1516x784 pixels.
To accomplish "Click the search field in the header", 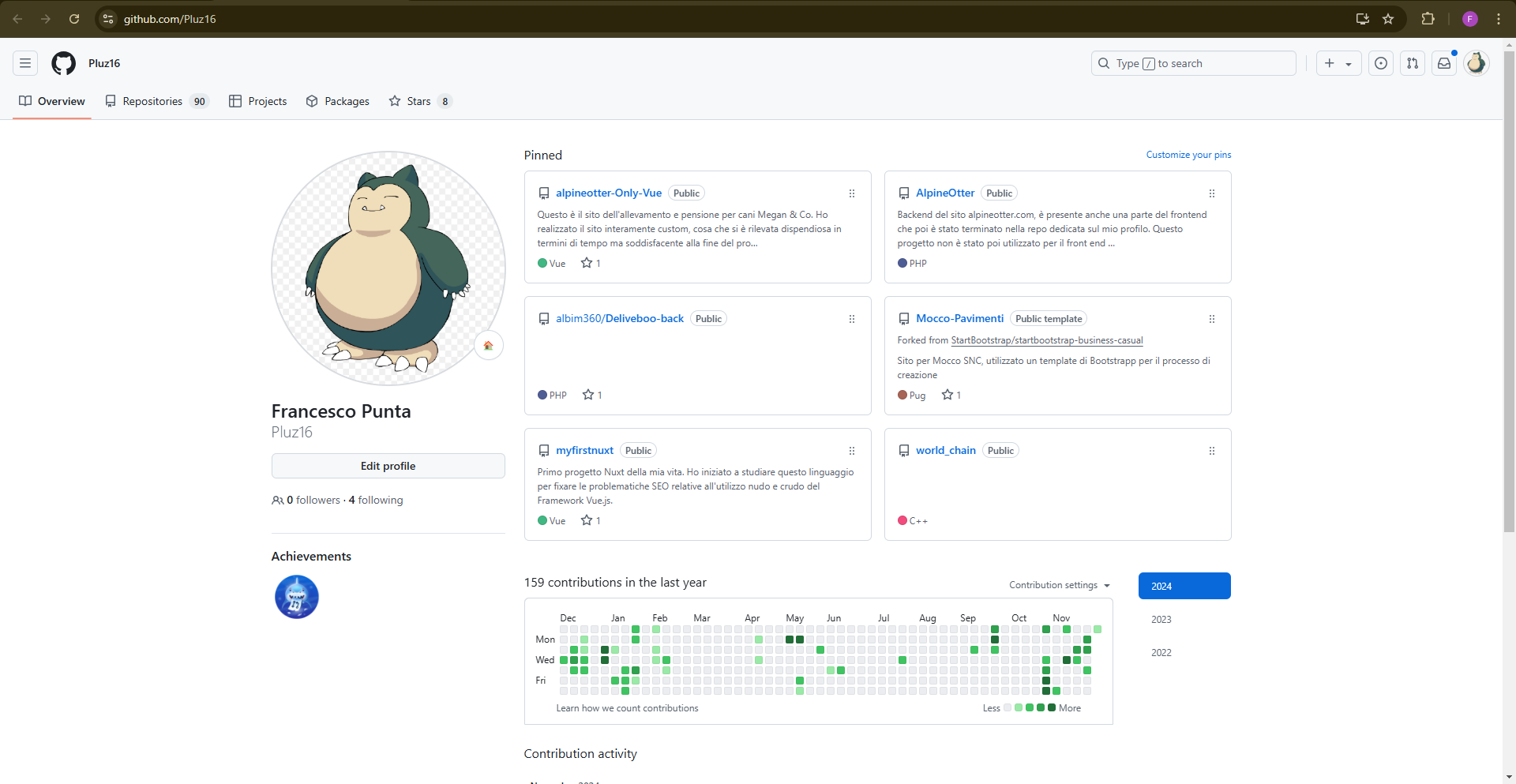I will click(x=1192, y=63).
